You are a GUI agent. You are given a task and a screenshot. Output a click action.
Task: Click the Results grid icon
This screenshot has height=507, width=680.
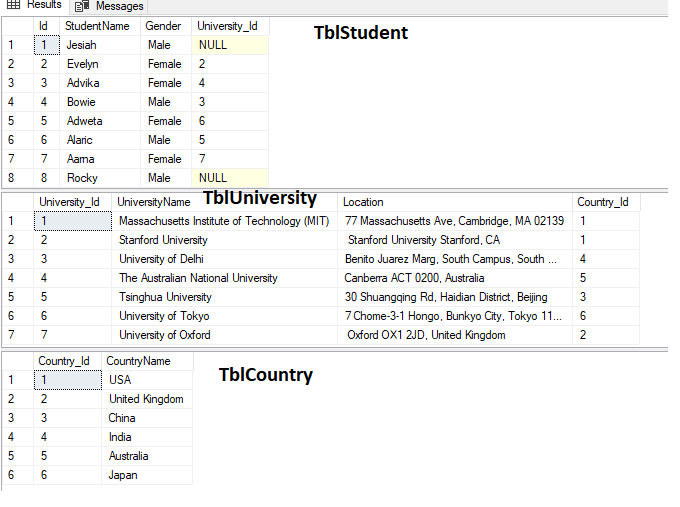point(13,5)
